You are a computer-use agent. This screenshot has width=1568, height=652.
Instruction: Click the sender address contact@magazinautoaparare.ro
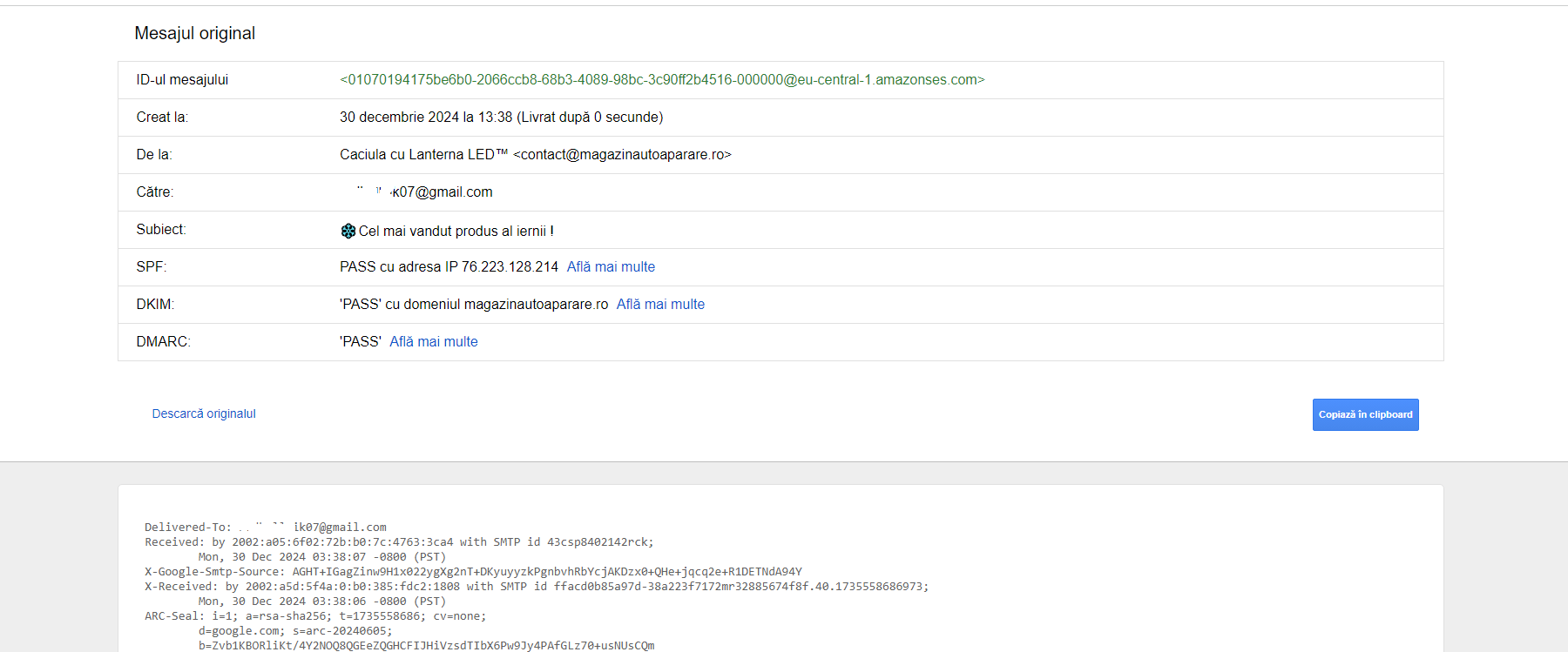pyautogui.click(x=622, y=155)
